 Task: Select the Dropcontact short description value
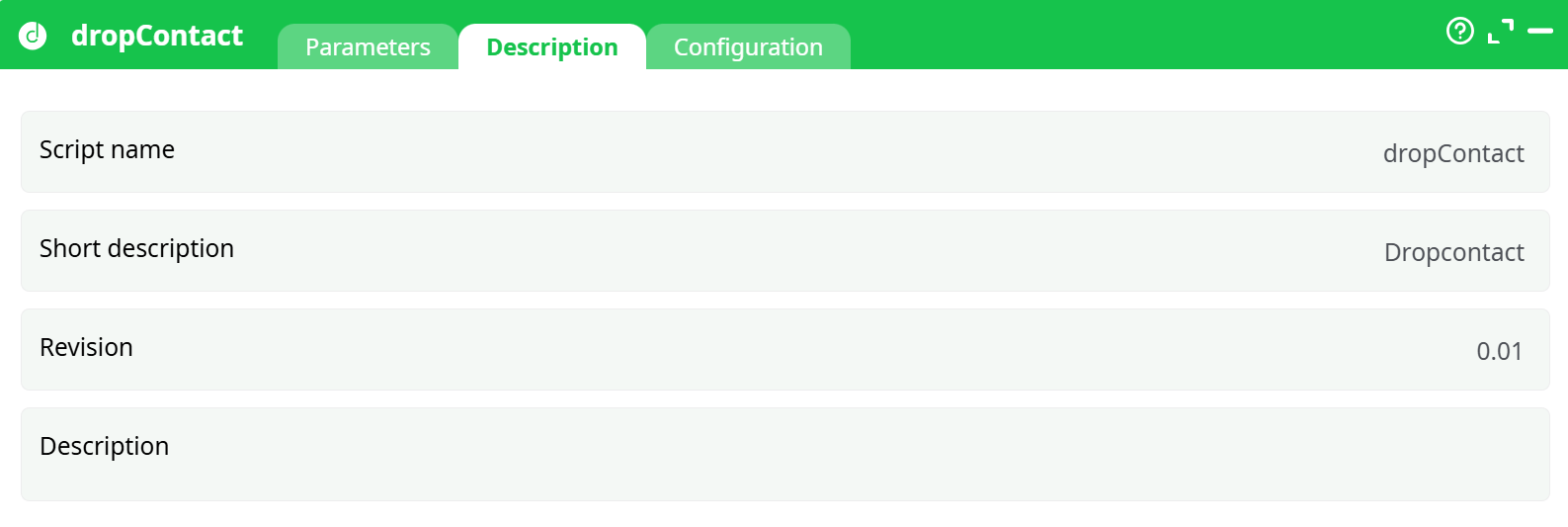pyautogui.click(x=1453, y=253)
